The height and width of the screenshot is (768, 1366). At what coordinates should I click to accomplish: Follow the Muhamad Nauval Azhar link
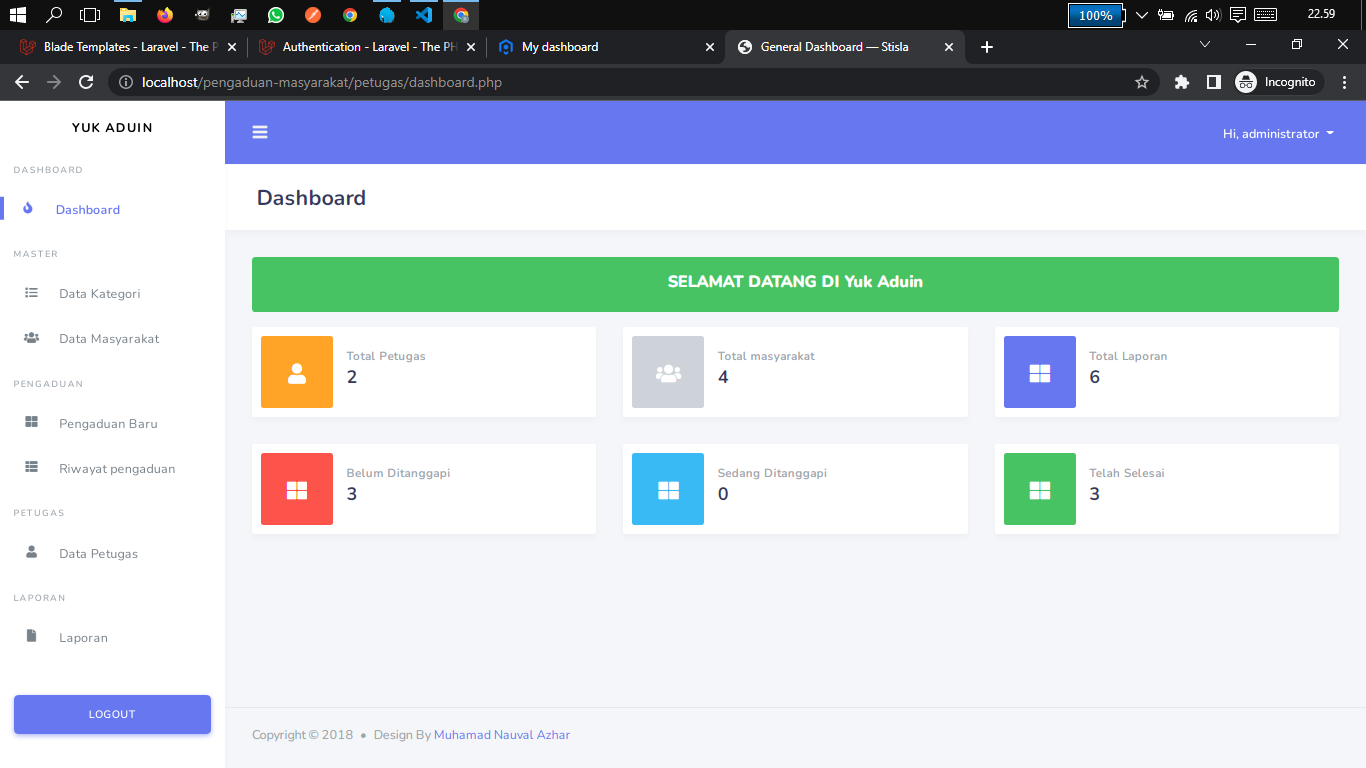[501, 735]
